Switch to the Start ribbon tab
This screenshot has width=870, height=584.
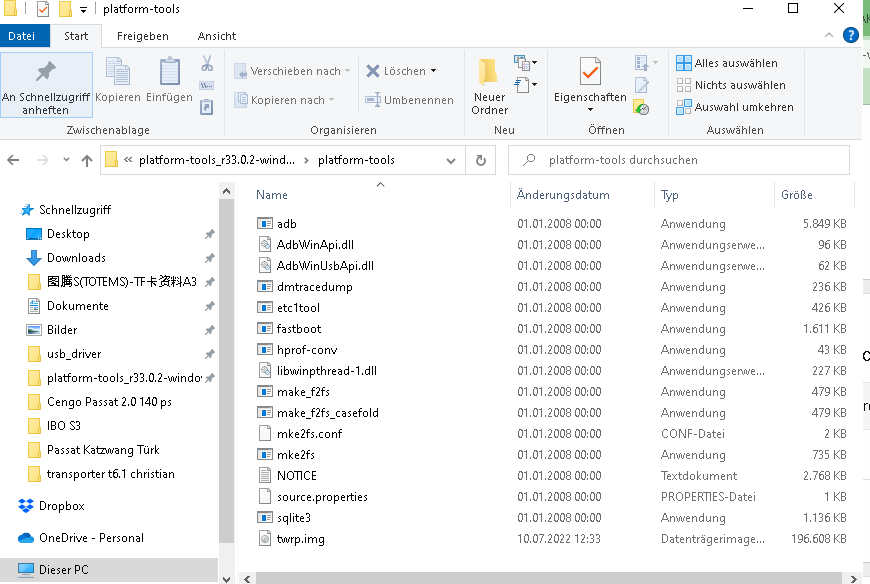76,36
